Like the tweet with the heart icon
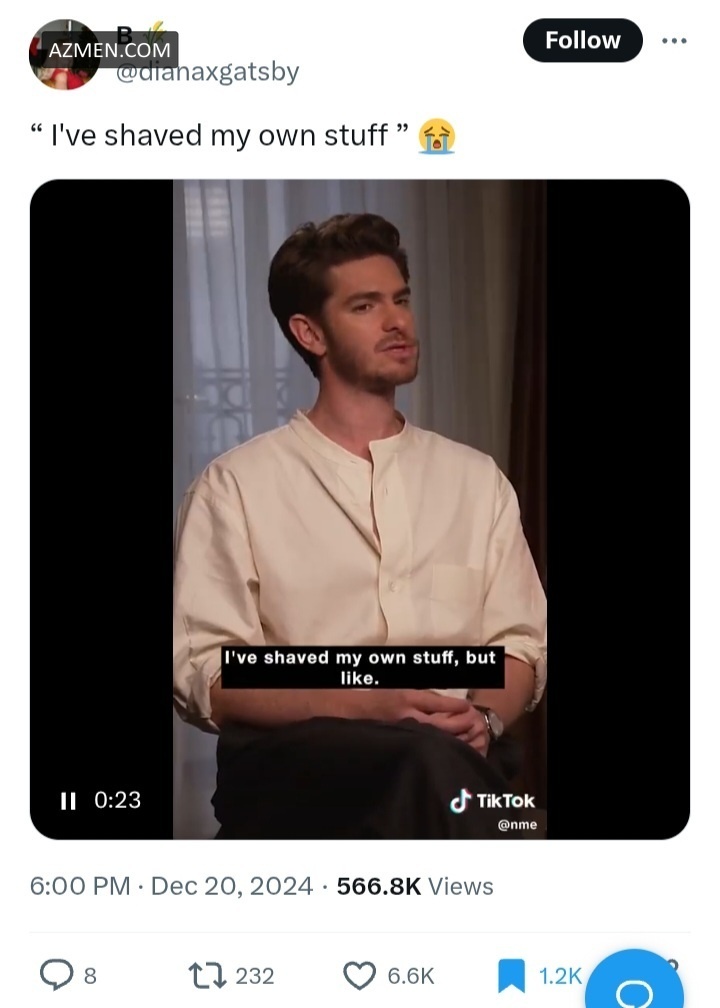The width and height of the screenshot is (720, 1008). (x=359, y=975)
